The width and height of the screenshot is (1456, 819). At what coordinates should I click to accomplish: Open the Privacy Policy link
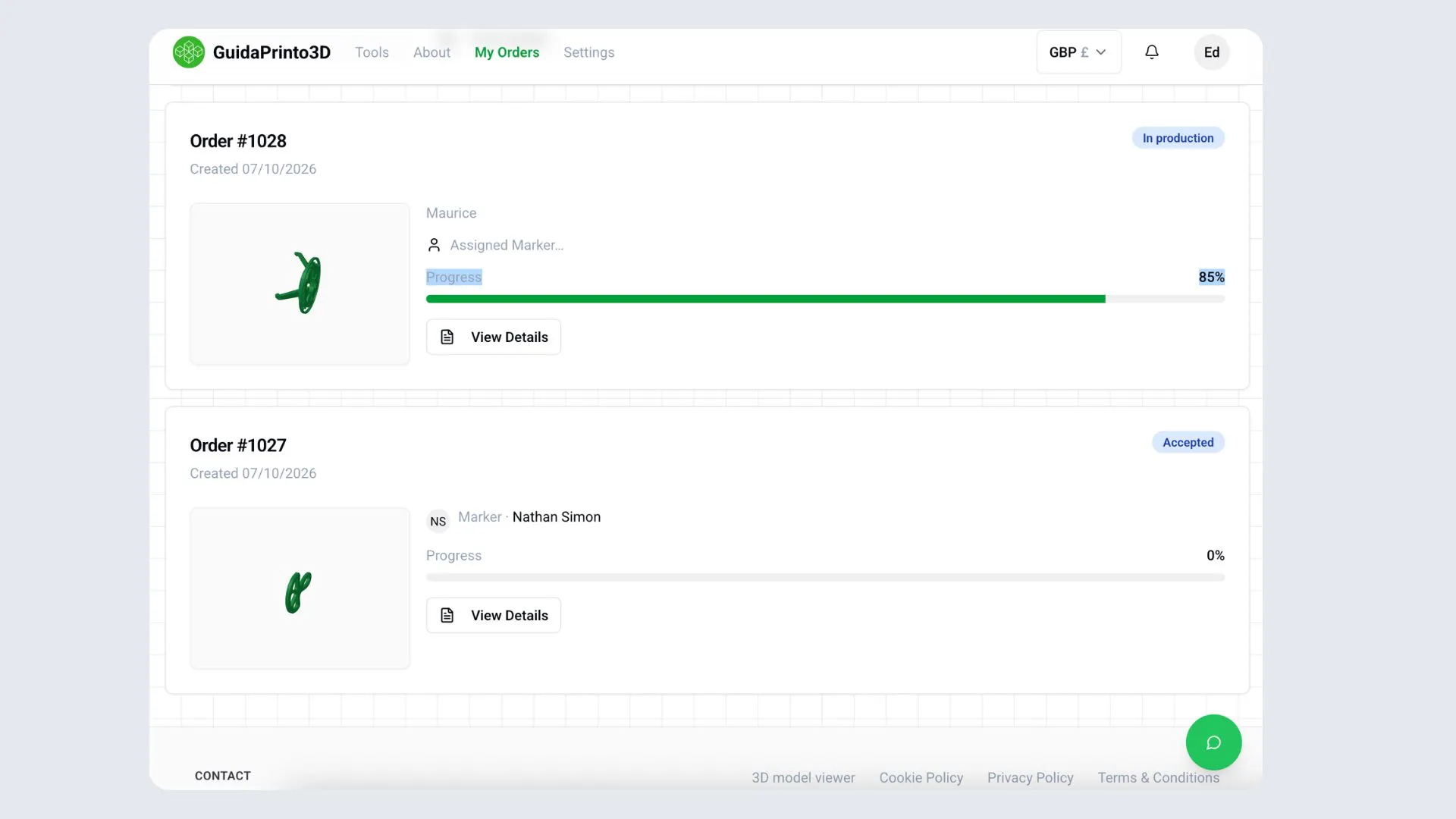tap(1030, 777)
